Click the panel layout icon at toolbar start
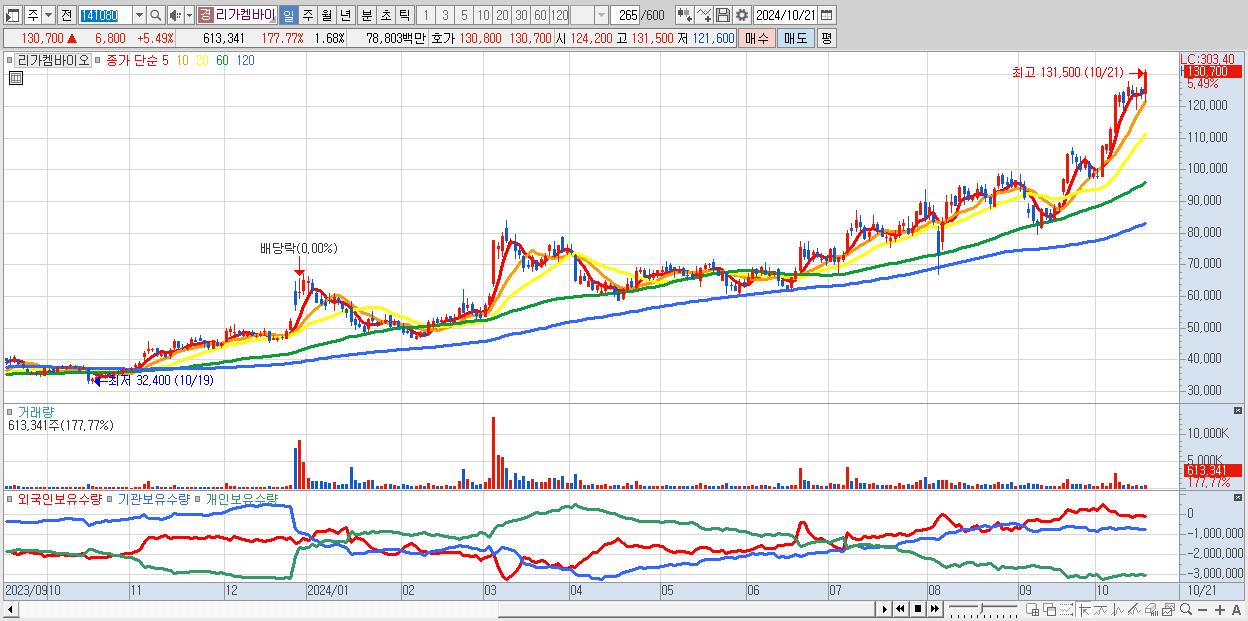This screenshot has height=621, width=1248. (x=12, y=16)
